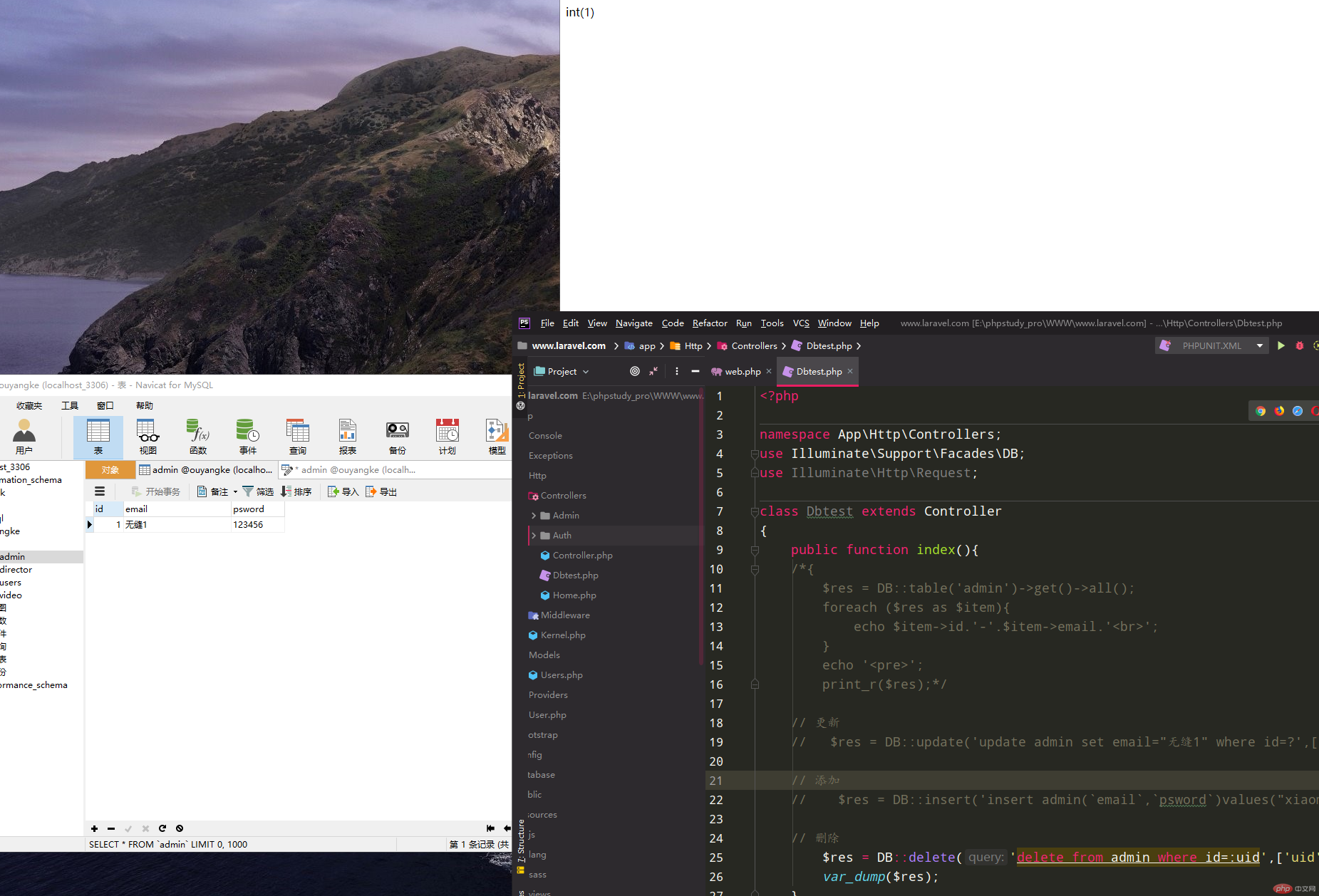This screenshot has width=1319, height=896.
Task: Collapse the class Dbtest fold marker on line 7
Action: (755, 511)
